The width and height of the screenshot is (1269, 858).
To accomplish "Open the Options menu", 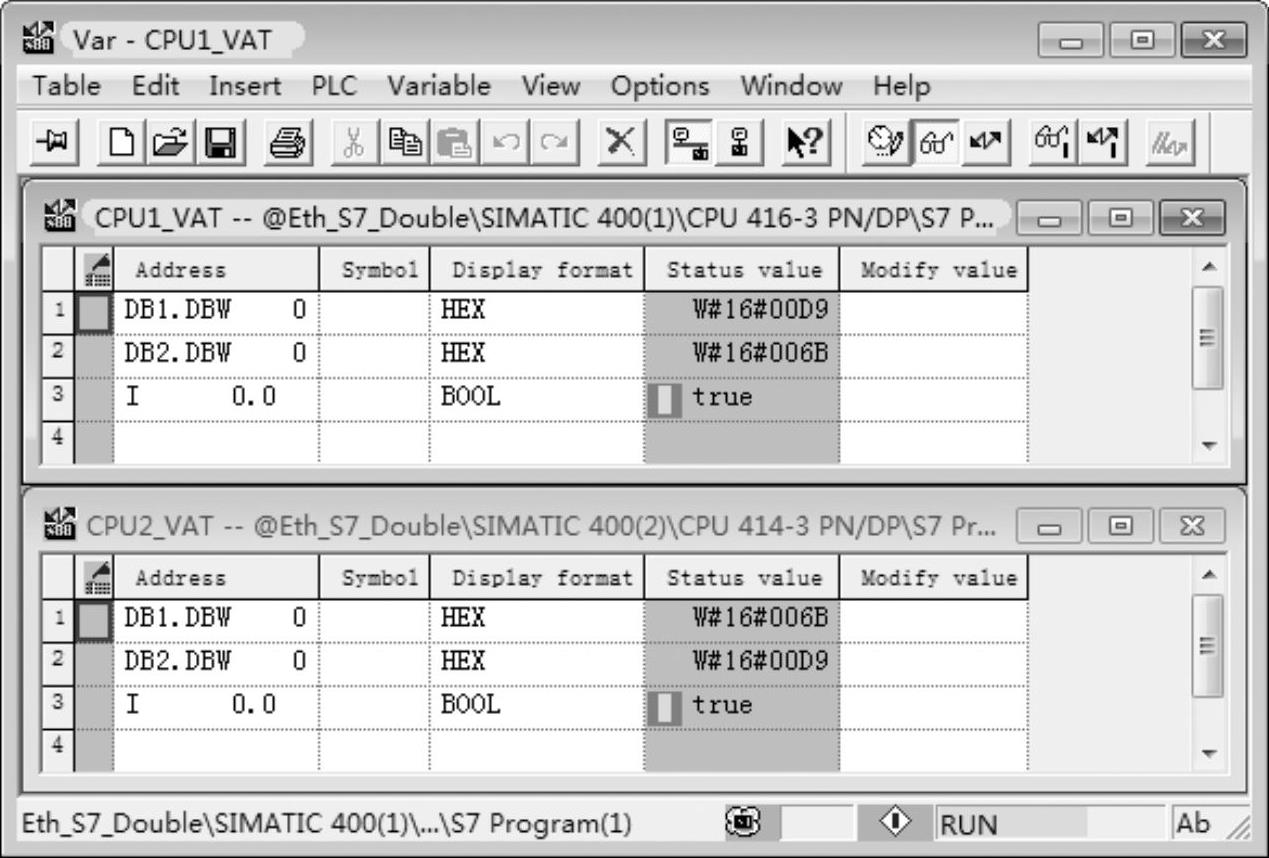I will (x=660, y=87).
